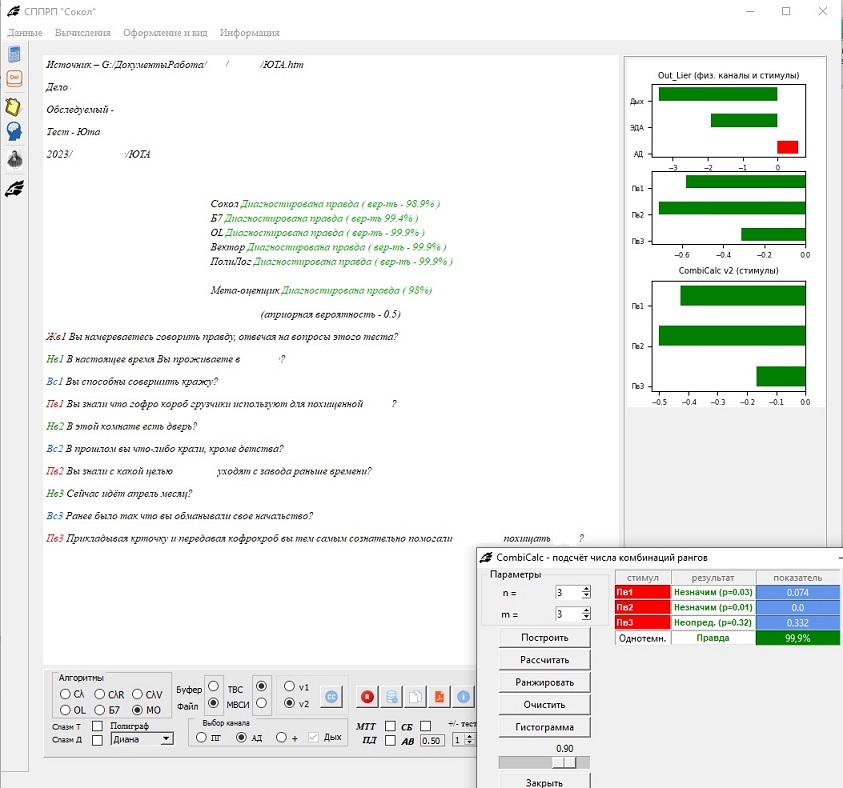Image resolution: width=843 pixels, height=788 pixels.
Task: Click the Рассчитать button
Action: point(544,660)
